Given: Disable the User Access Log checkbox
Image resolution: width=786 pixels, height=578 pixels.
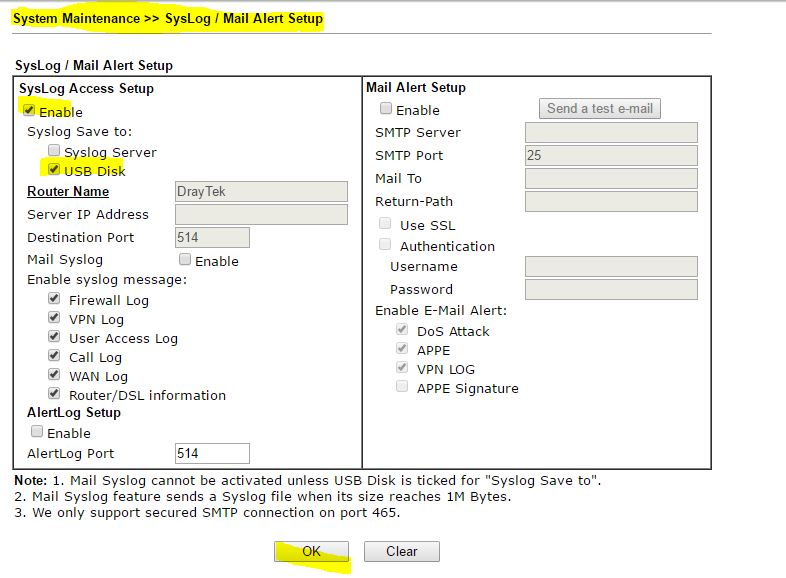Looking at the screenshot, I should [54, 337].
